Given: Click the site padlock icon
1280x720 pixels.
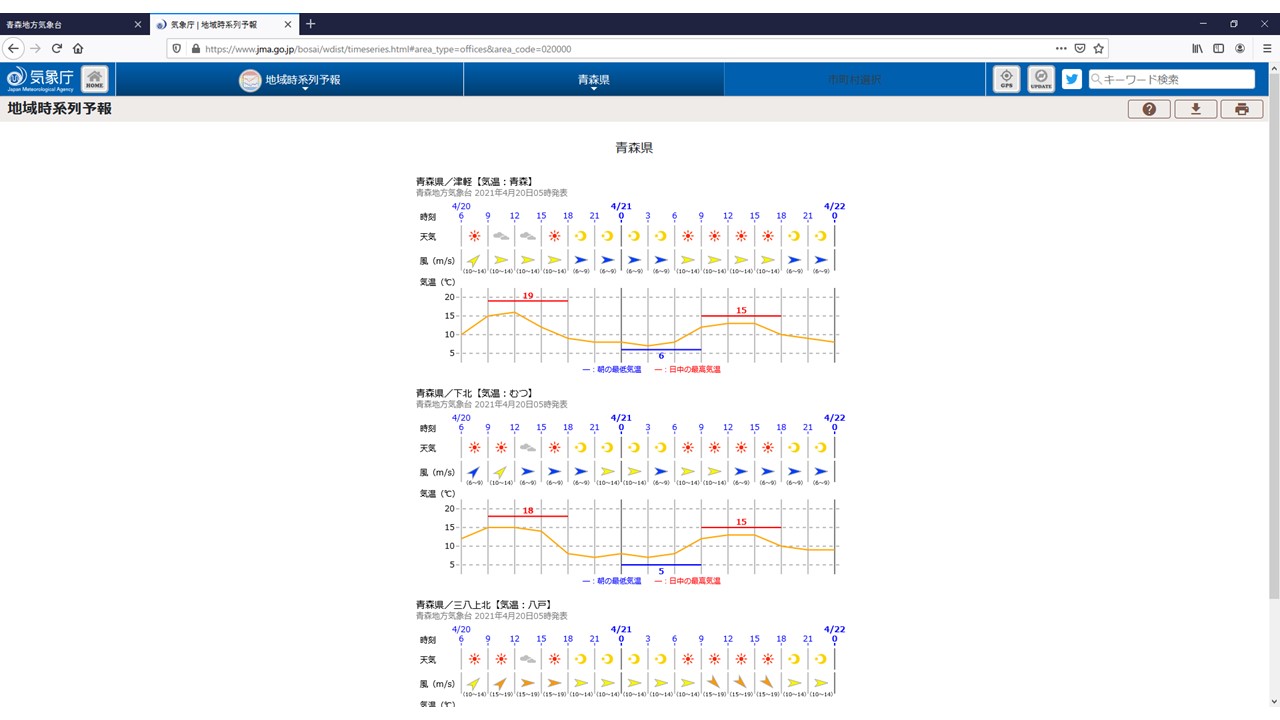Looking at the screenshot, I should (x=195, y=48).
